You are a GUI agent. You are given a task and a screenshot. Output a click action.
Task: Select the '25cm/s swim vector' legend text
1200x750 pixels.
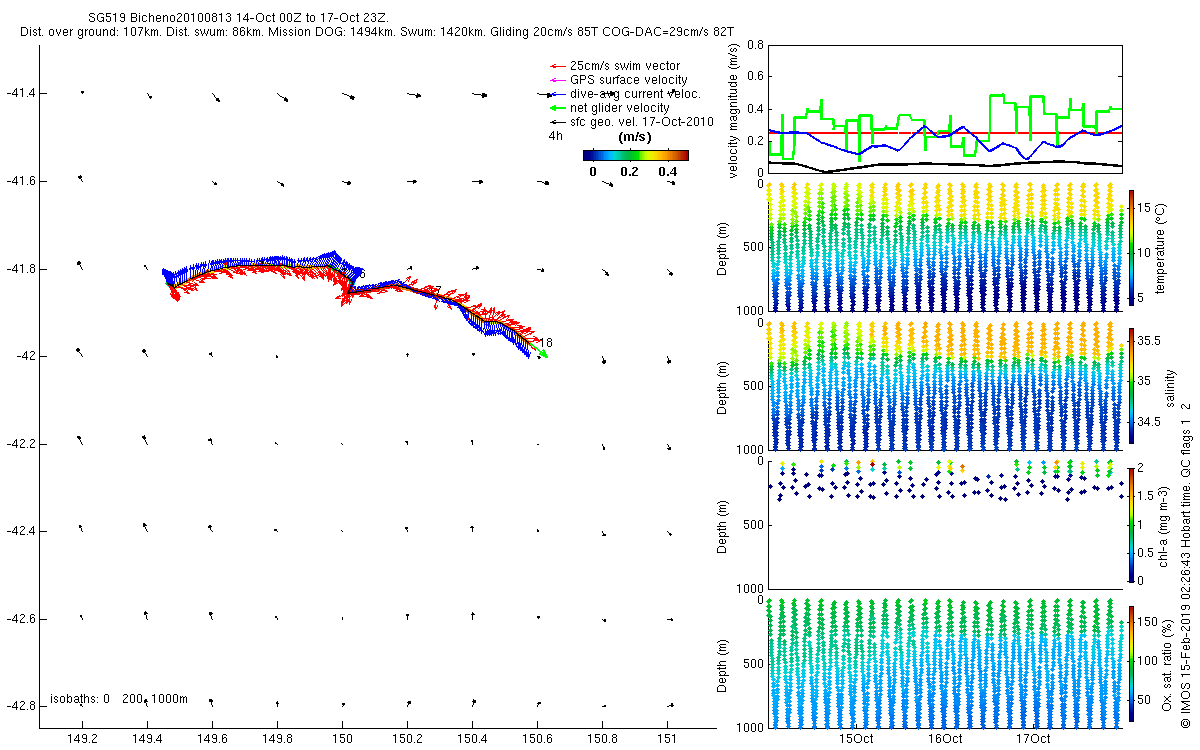(x=625, y=66)
